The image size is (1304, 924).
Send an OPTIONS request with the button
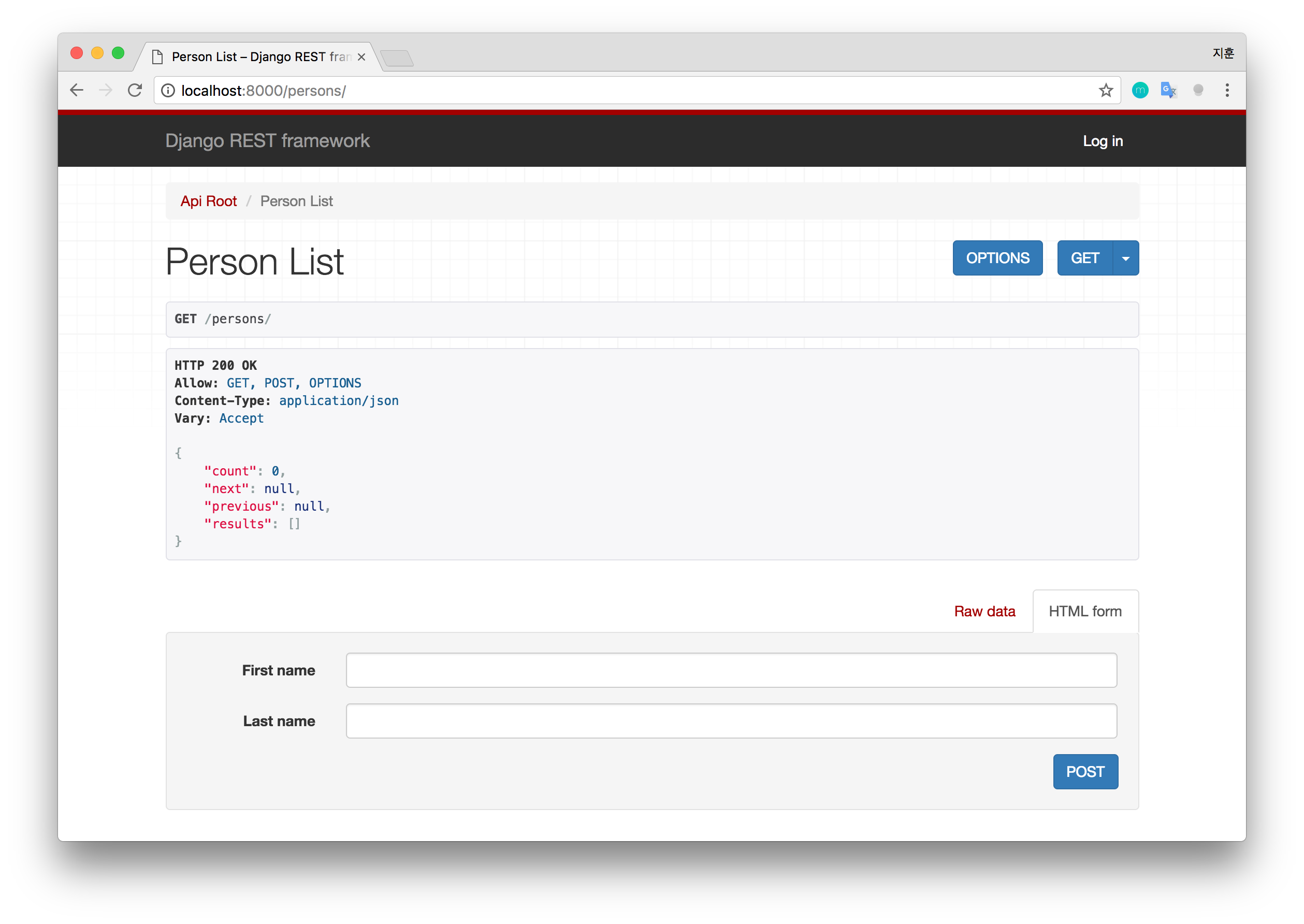point(997,258)
